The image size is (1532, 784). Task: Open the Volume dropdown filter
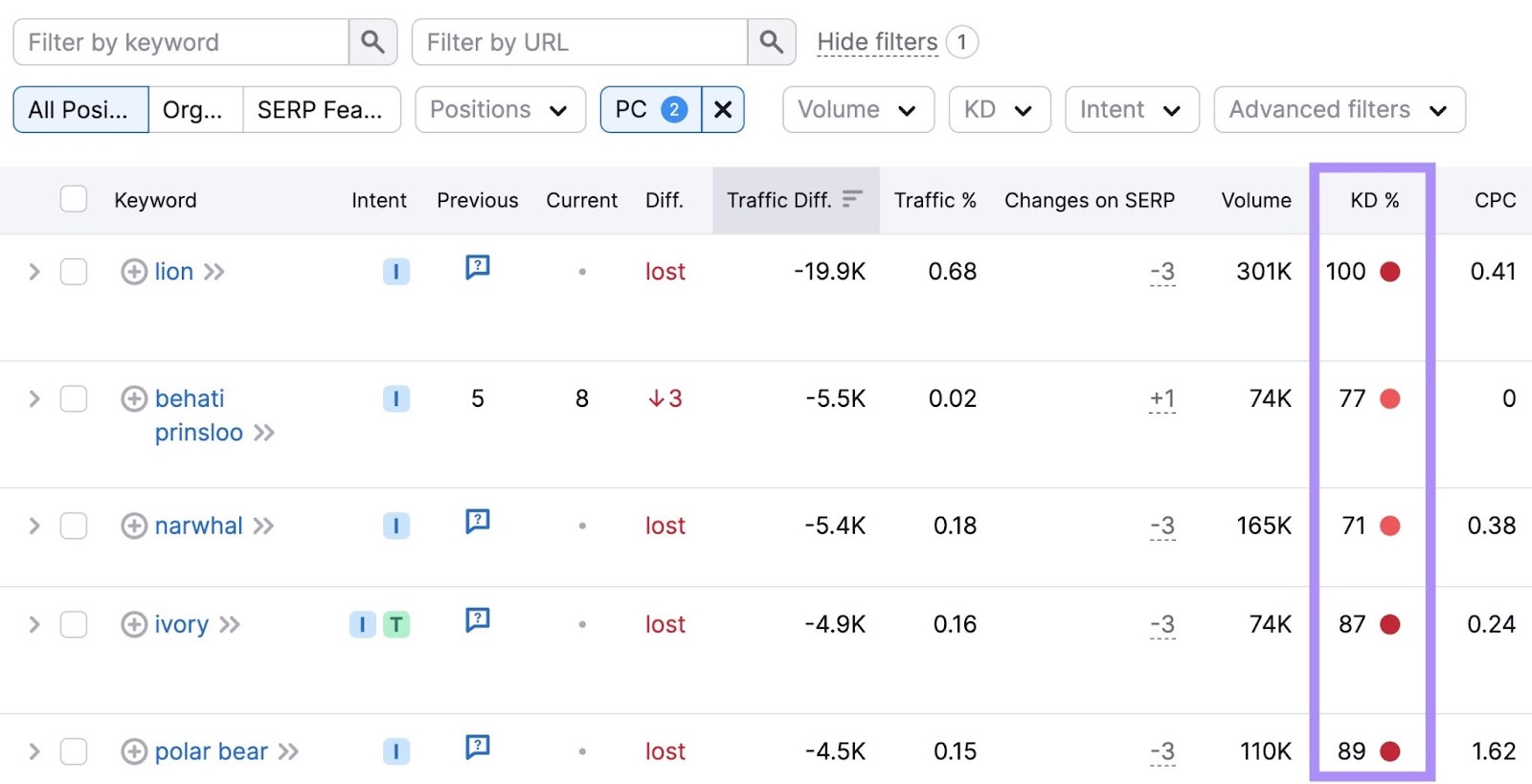click(858, 109)
